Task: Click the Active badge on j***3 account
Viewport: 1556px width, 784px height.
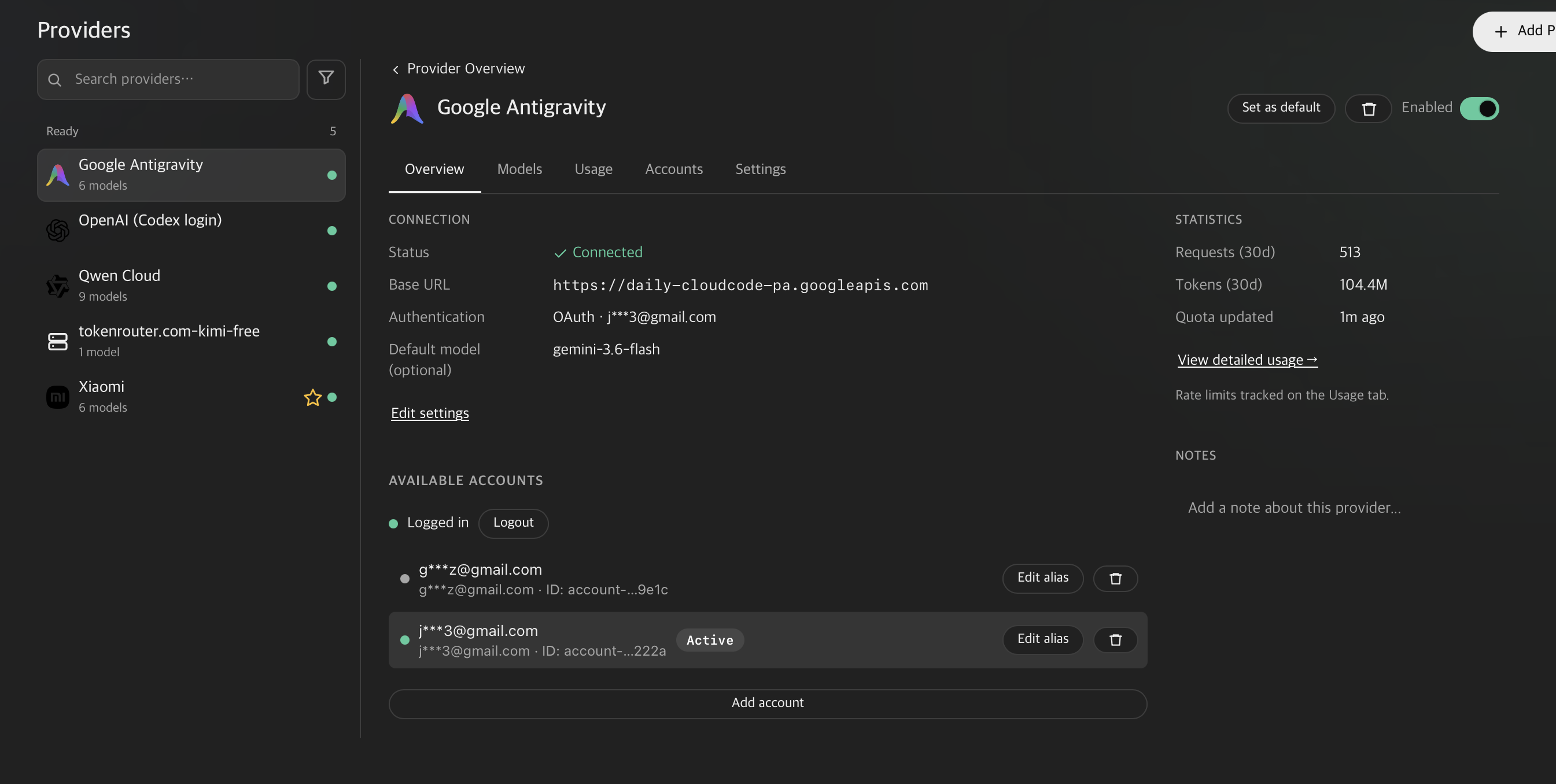Action: click(710, 641)
